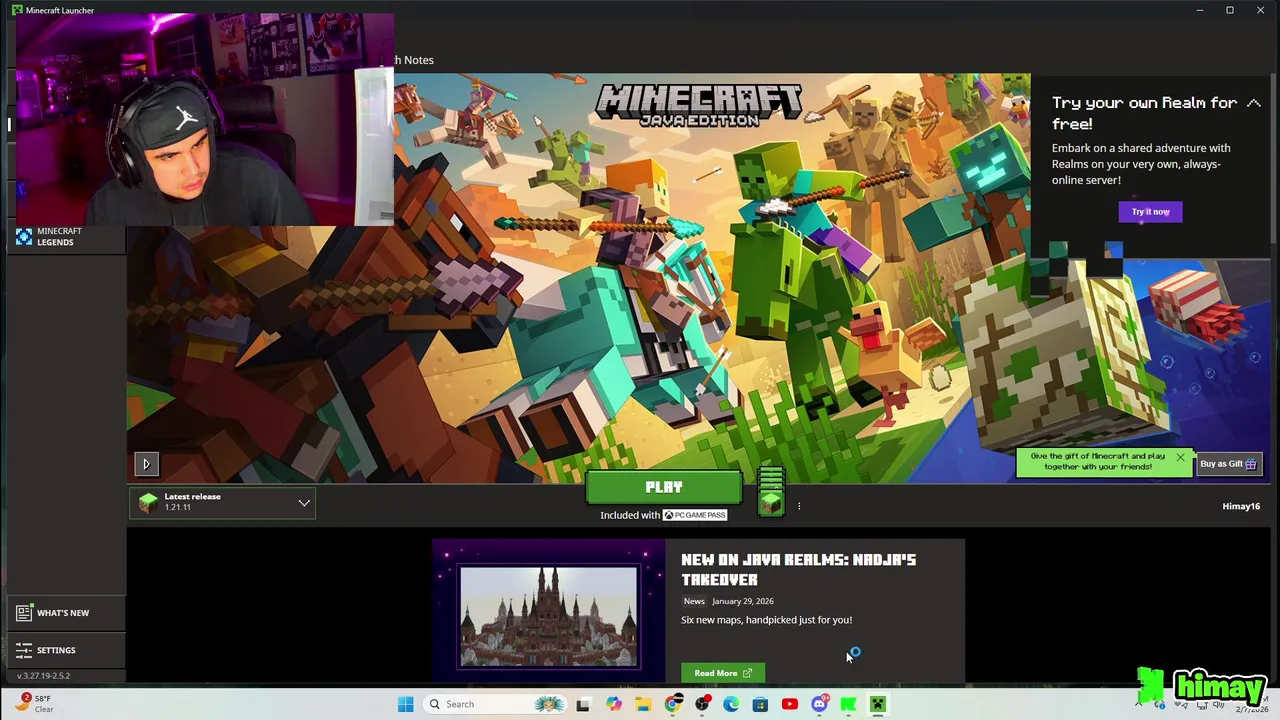Open Microsoft Store from the taskbar

760,704
